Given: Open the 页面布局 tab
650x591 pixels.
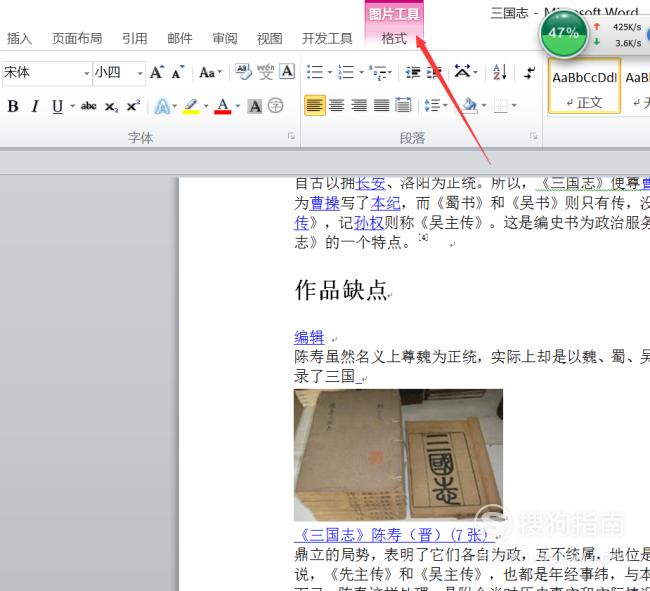Looking at the screenshot, I should pos(77,38).
